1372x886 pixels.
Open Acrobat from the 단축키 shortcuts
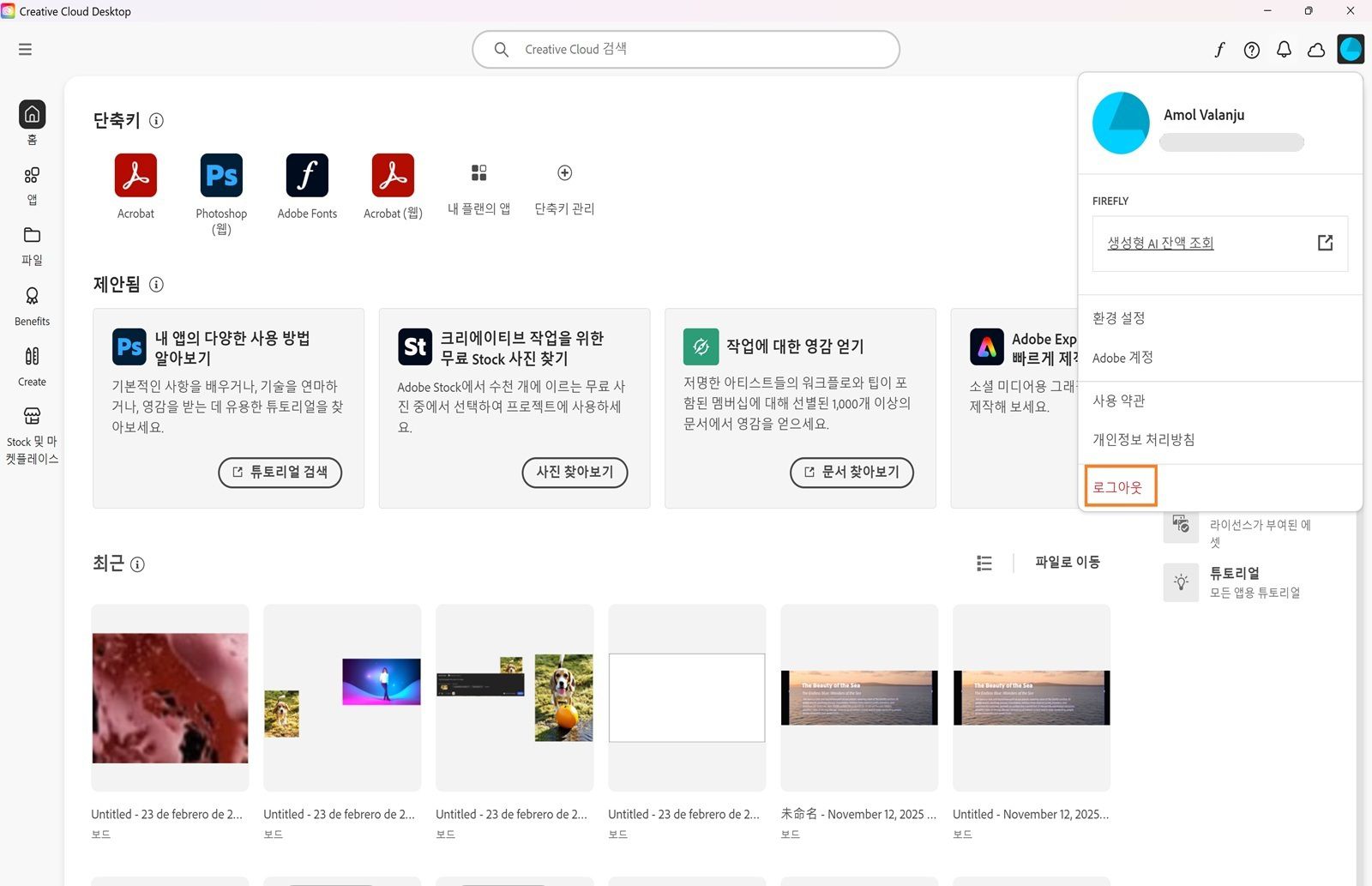tap(135, 176)
